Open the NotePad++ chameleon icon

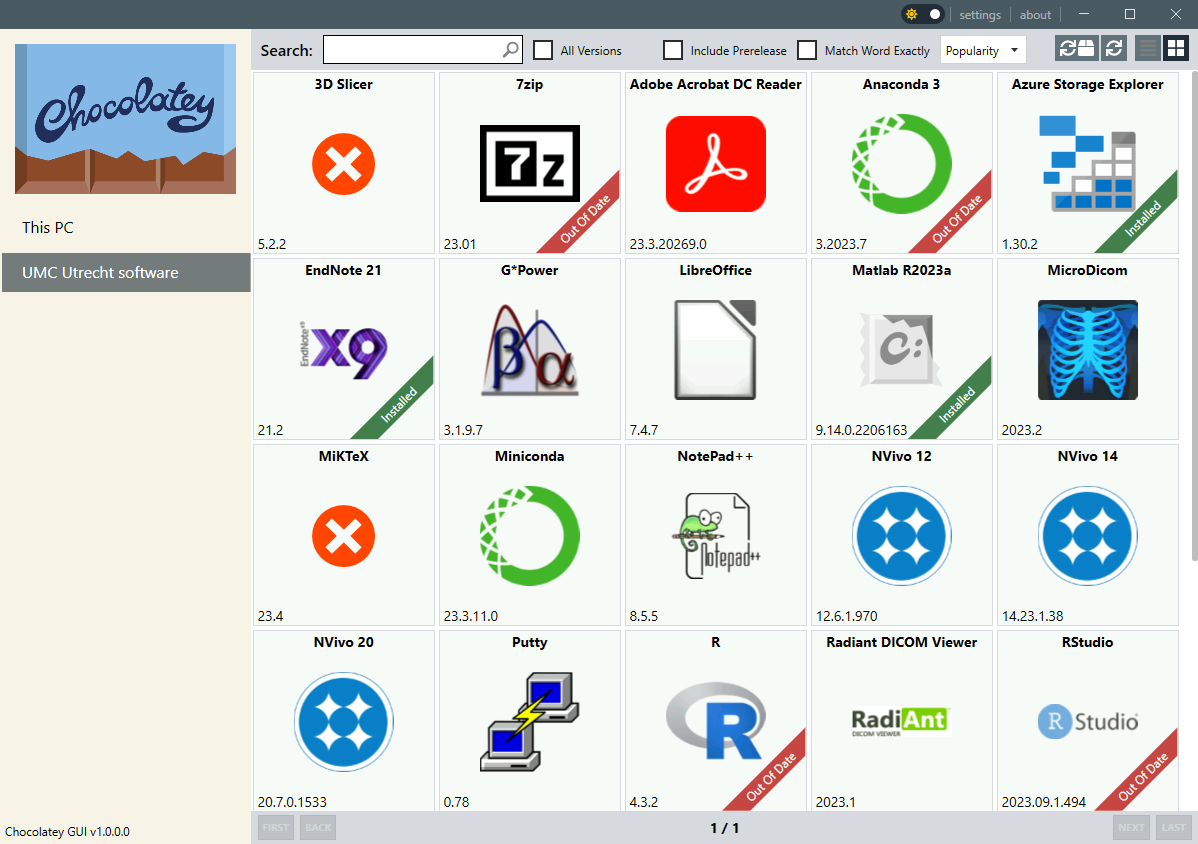click(x=716, y=535)
